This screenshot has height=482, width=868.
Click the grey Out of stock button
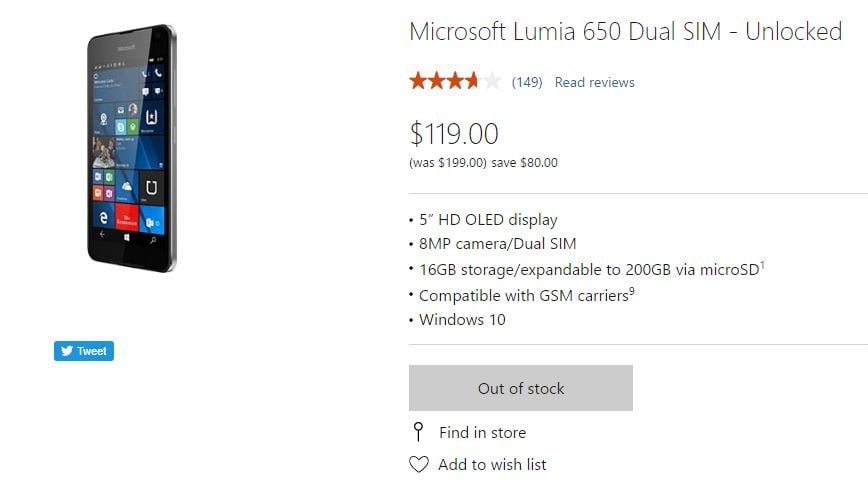pos(521,388)
